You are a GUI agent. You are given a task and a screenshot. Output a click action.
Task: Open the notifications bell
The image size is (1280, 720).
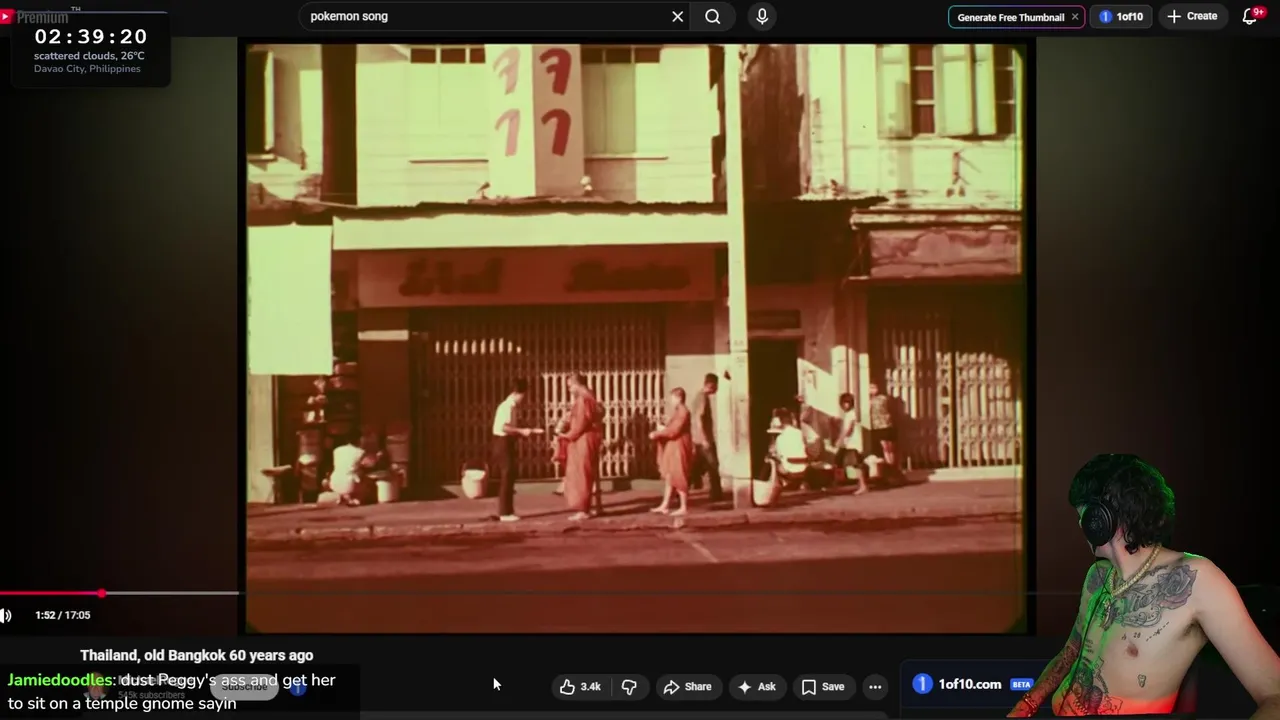[1250, 16]
